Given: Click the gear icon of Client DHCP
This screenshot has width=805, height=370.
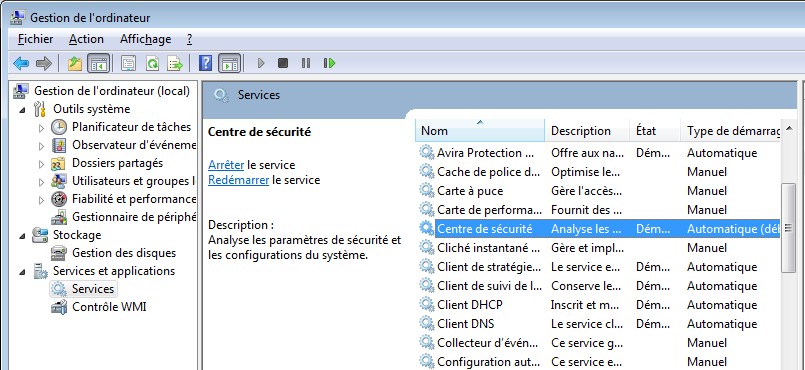Looking at the screenshot, I should pyautogui.click(x=427, y=304).
